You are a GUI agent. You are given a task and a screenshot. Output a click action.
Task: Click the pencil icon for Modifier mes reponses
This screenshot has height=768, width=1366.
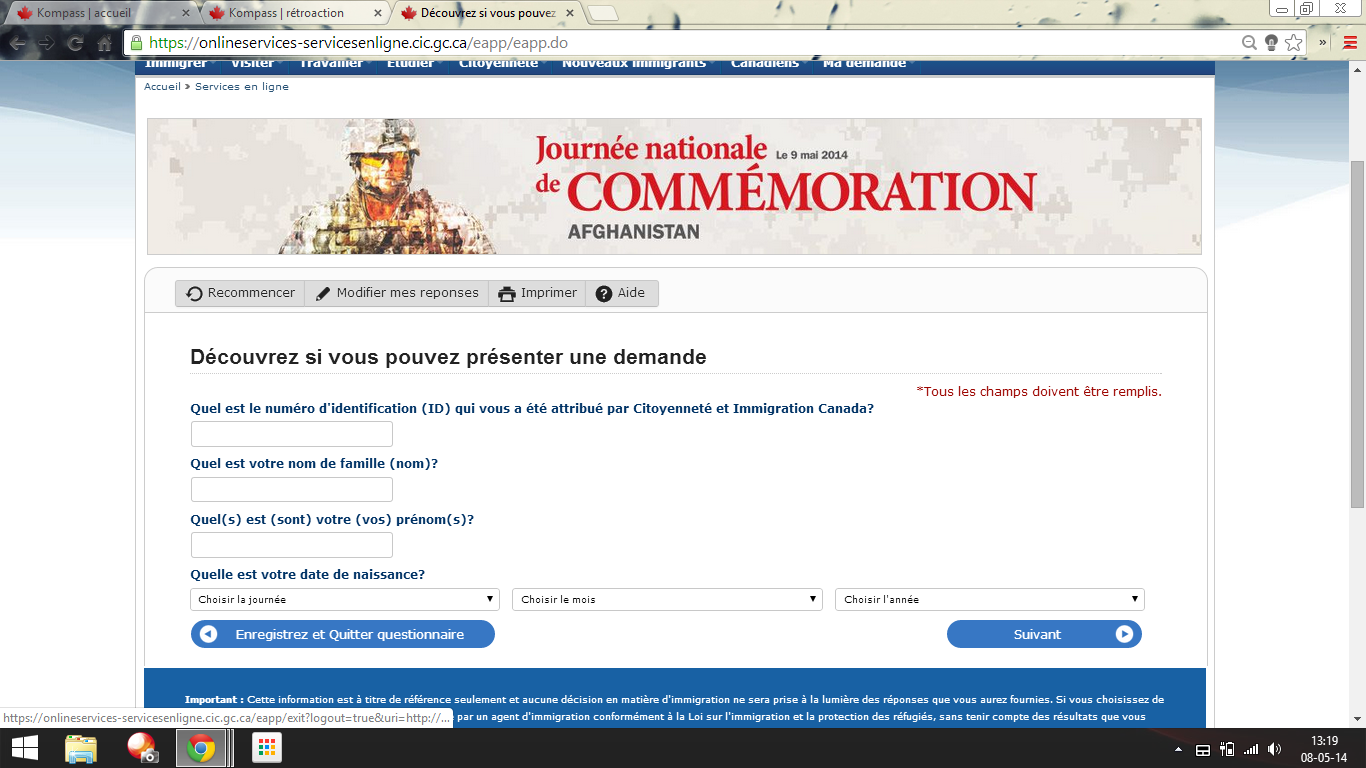(x=323, y=294)
